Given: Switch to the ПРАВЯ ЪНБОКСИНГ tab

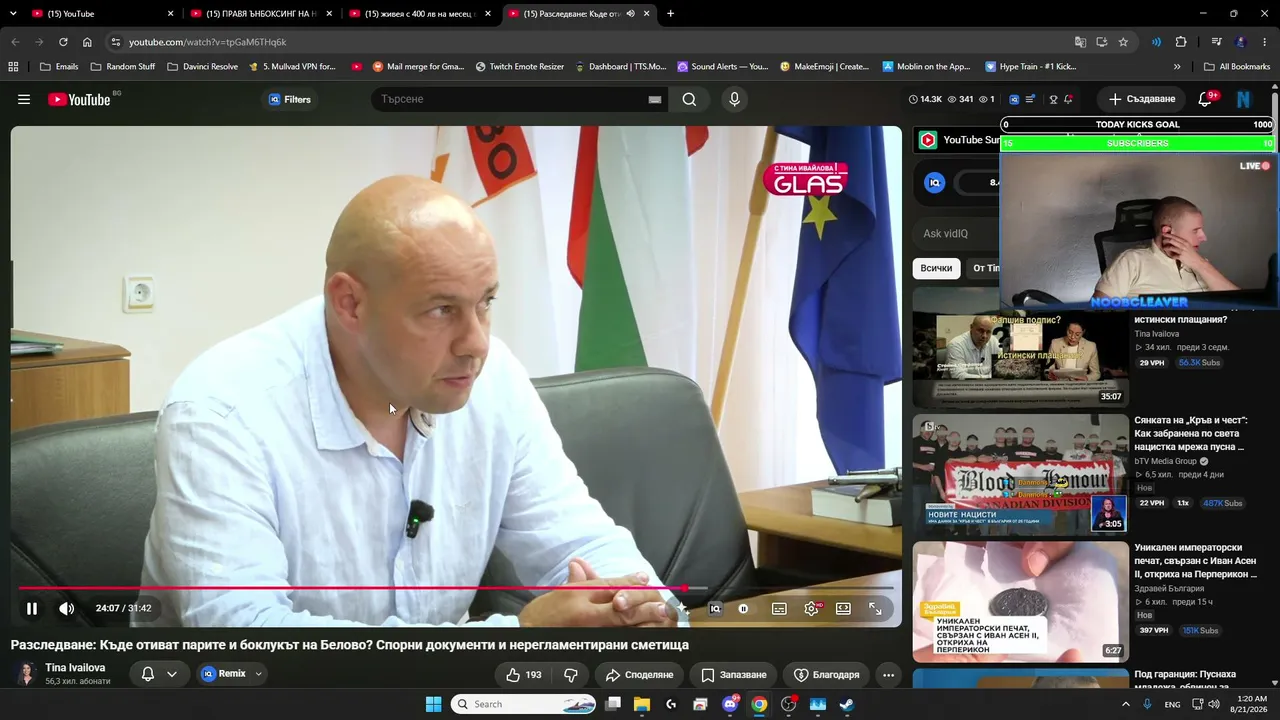Looking at the screenshot, I should (x=260, y=14).
